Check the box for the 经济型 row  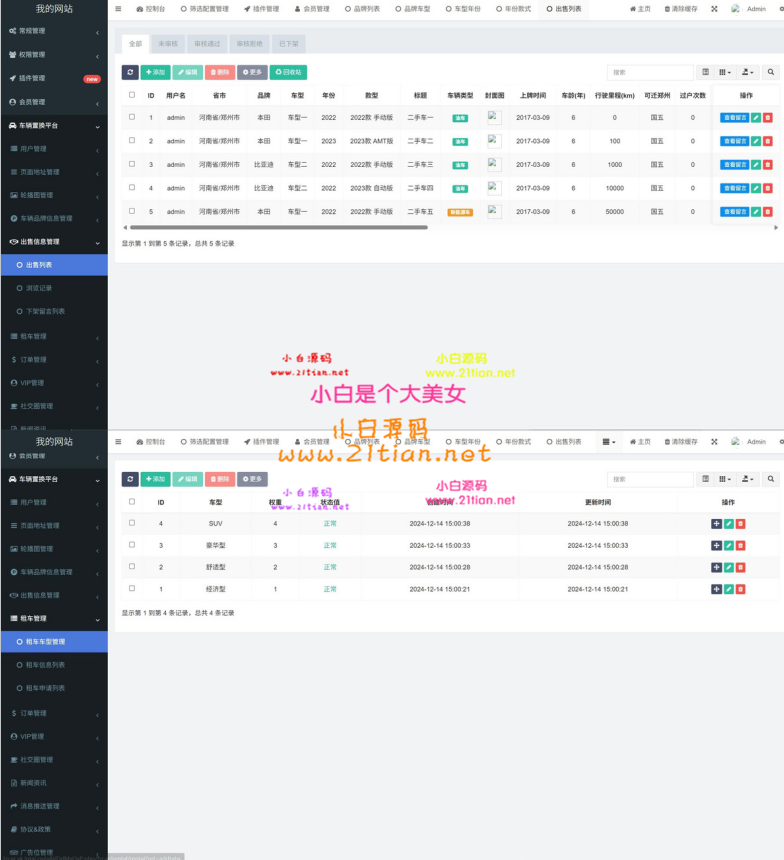[132, 589]
